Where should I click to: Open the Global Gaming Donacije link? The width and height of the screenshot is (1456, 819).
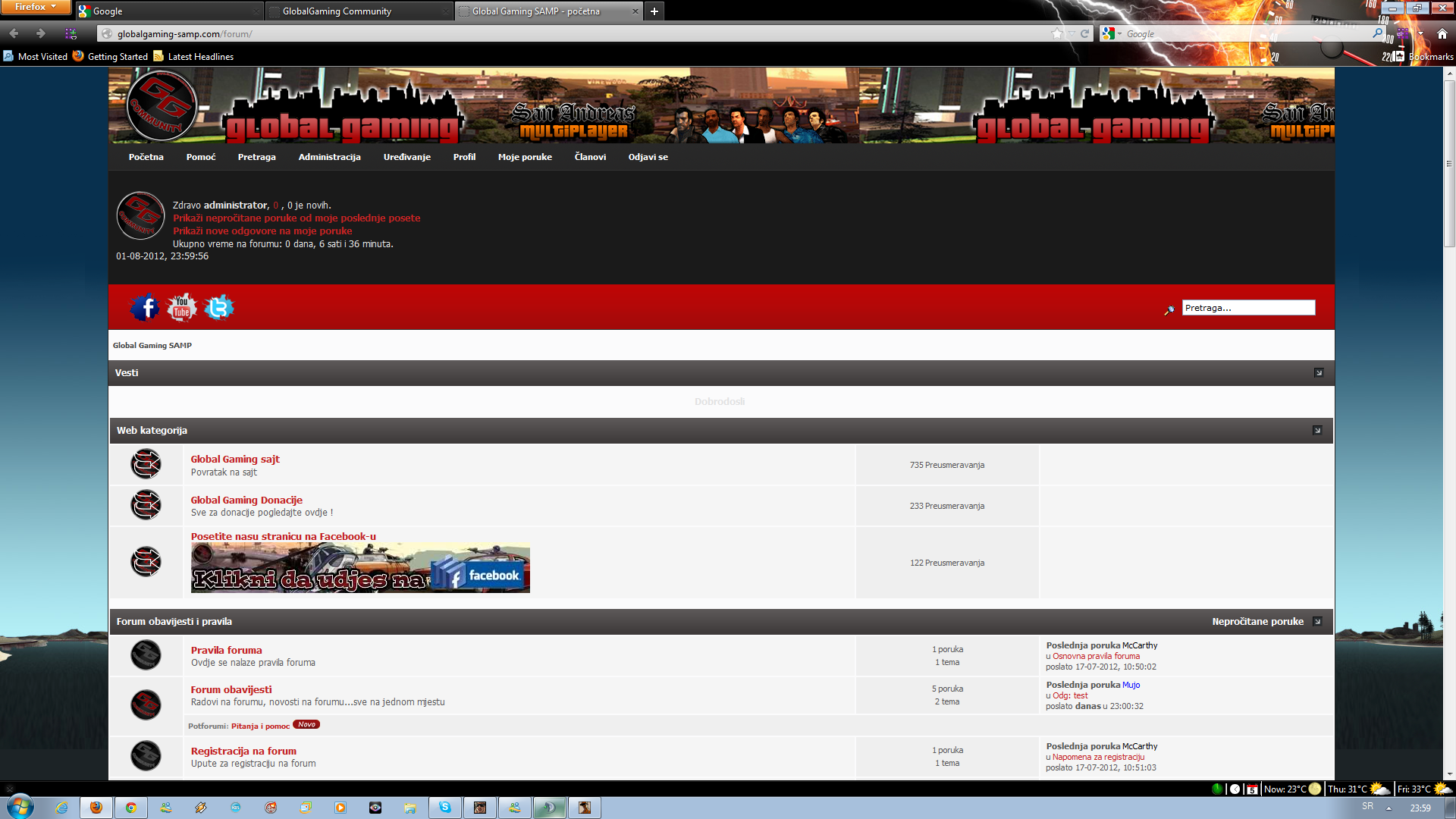click(x=246, y=500)
